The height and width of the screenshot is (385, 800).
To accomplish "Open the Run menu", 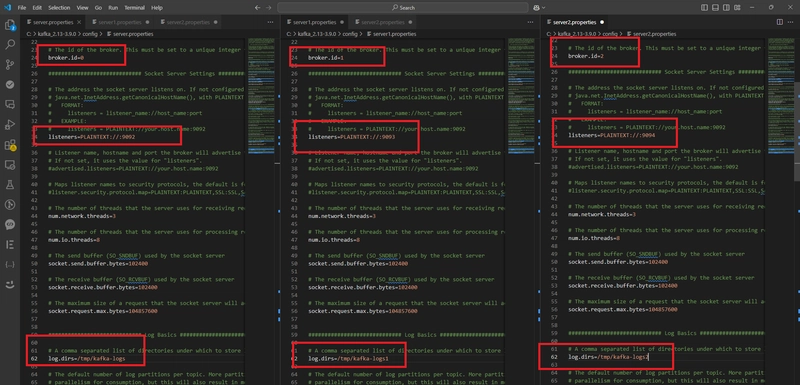I will click(113, 8).
